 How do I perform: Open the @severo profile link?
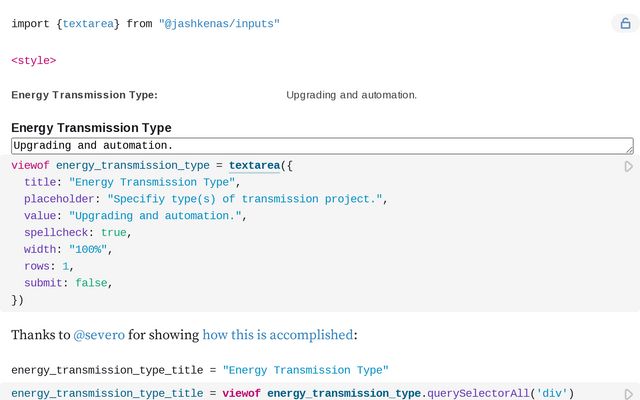tap(99, 334)
